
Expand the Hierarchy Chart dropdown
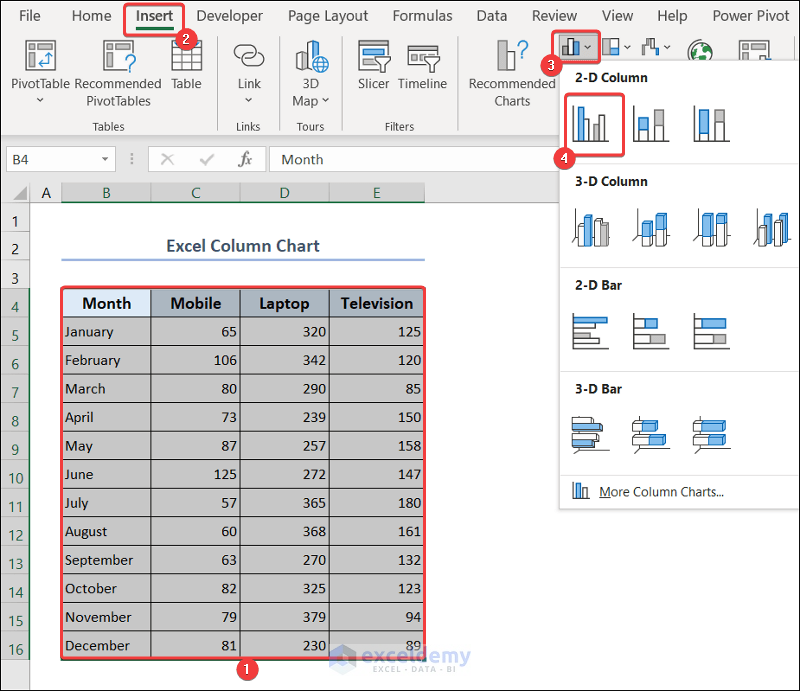click(627, 47)
